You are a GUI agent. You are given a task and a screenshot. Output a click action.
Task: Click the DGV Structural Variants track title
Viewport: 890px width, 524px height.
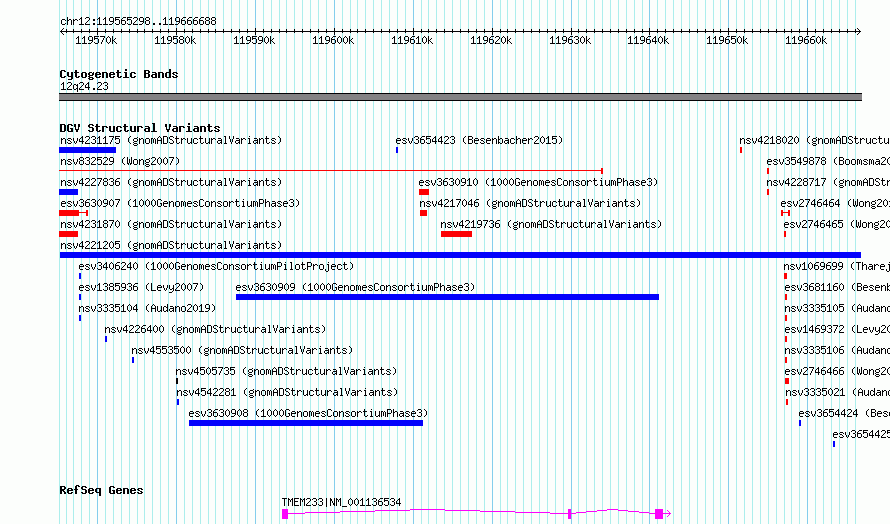pyautogui.click(x=140, y=128)
